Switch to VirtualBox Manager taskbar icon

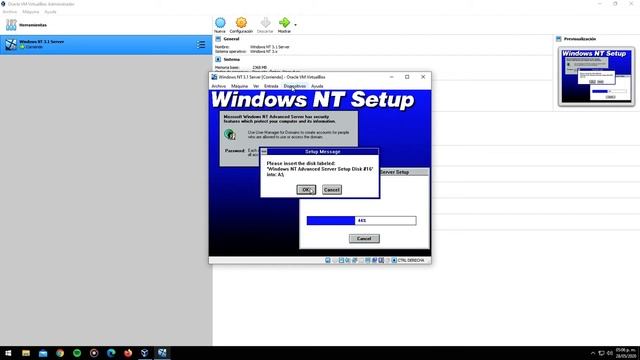pyautogui.click(x=145, y=353)
